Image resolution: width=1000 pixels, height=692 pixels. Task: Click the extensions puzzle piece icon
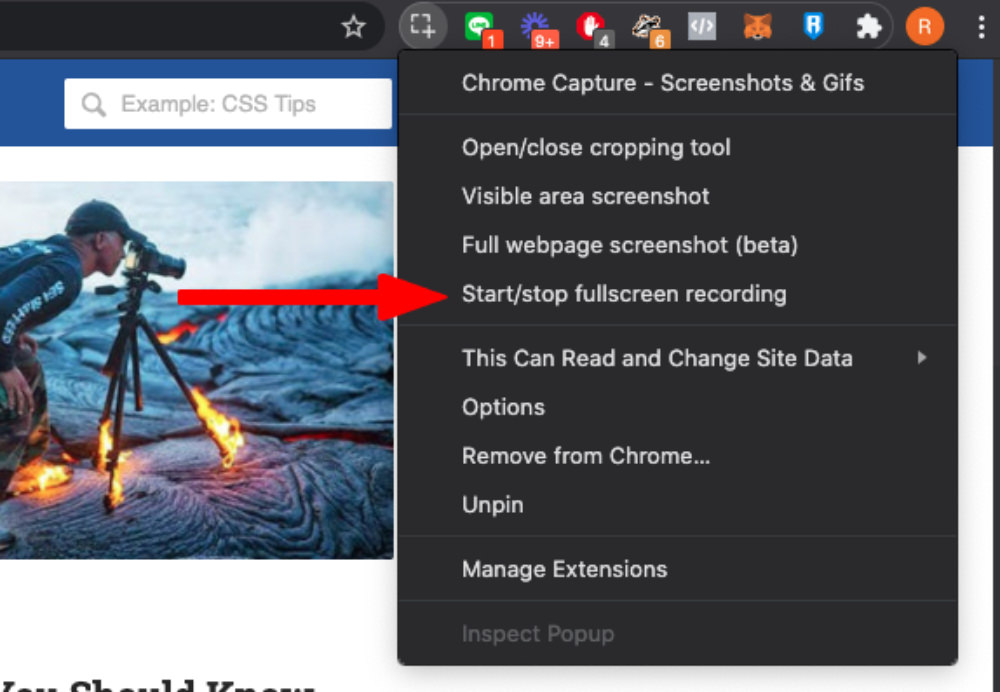pyautogui.click(x=868, y=27)
